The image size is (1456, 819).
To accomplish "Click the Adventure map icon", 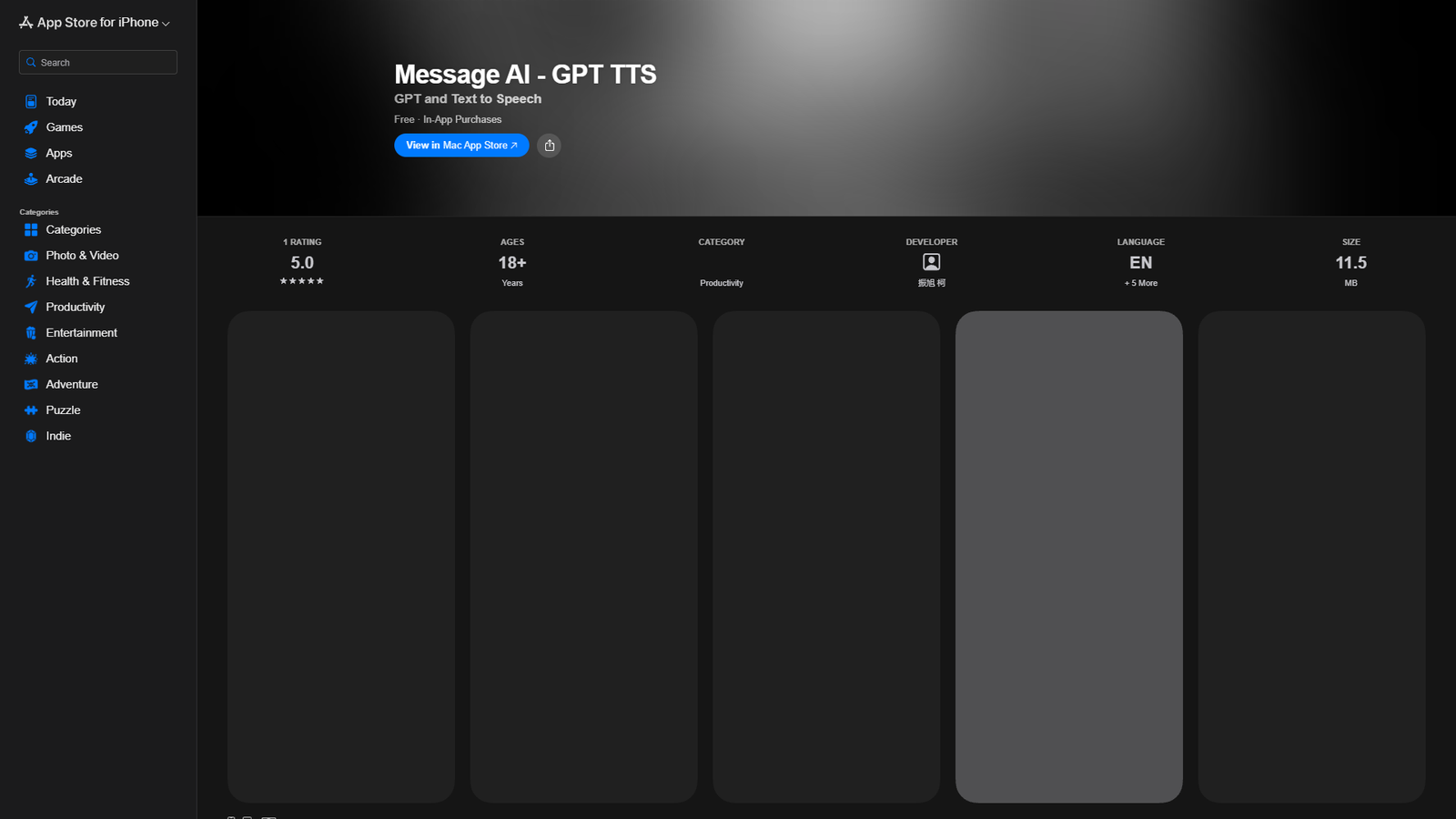I will point(31,385).
